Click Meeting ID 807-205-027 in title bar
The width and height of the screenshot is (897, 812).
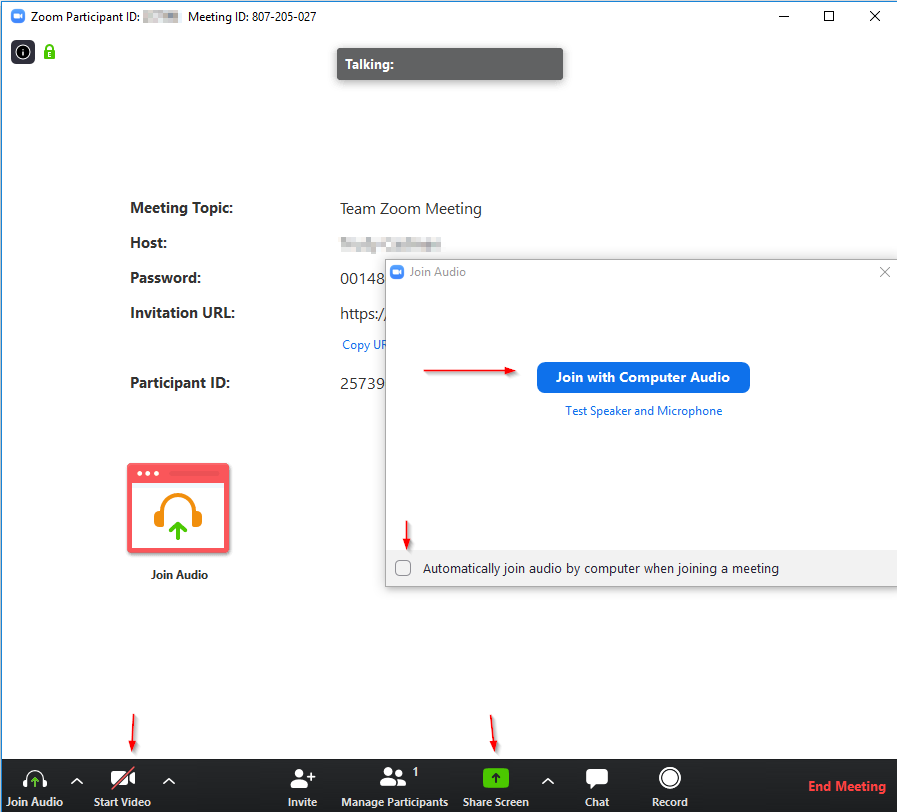(252, 17)
